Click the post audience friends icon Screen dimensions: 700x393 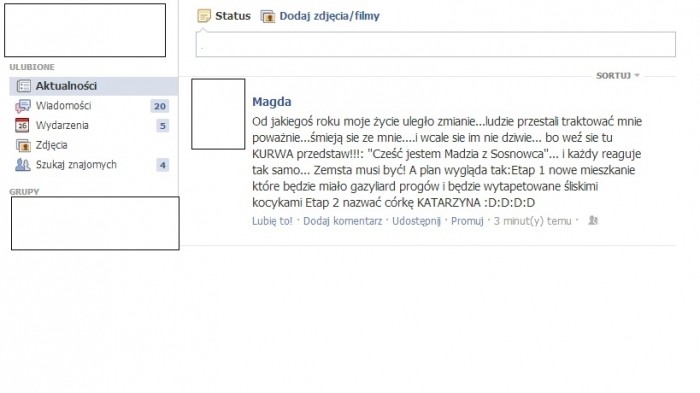coord(593,220)
